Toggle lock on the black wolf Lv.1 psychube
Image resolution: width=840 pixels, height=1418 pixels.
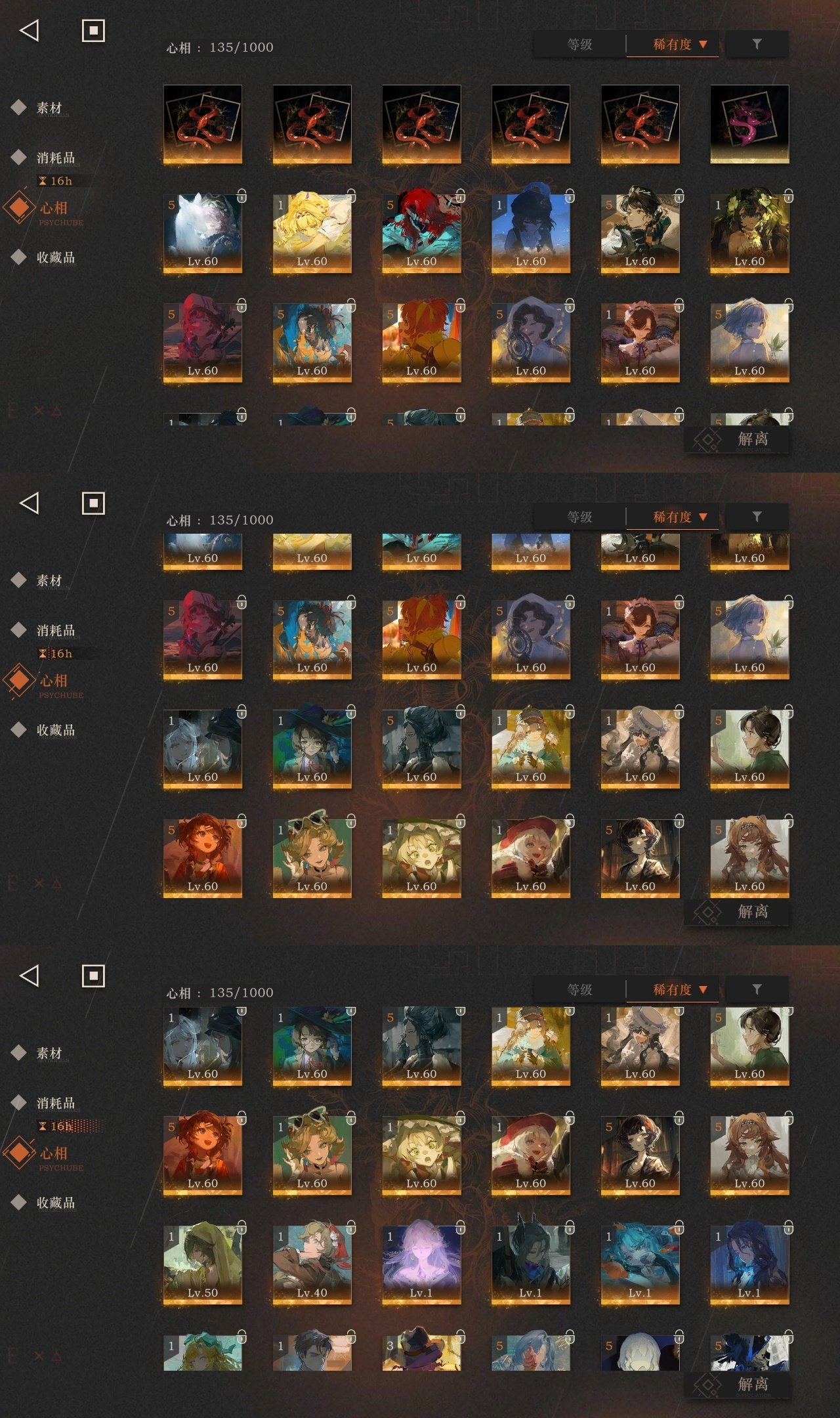570,1227
